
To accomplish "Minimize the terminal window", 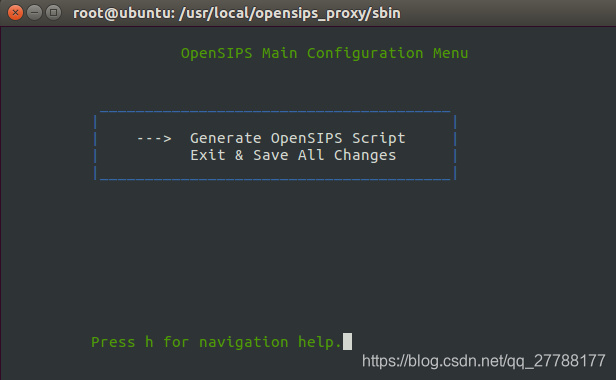I will pos(35,13).
